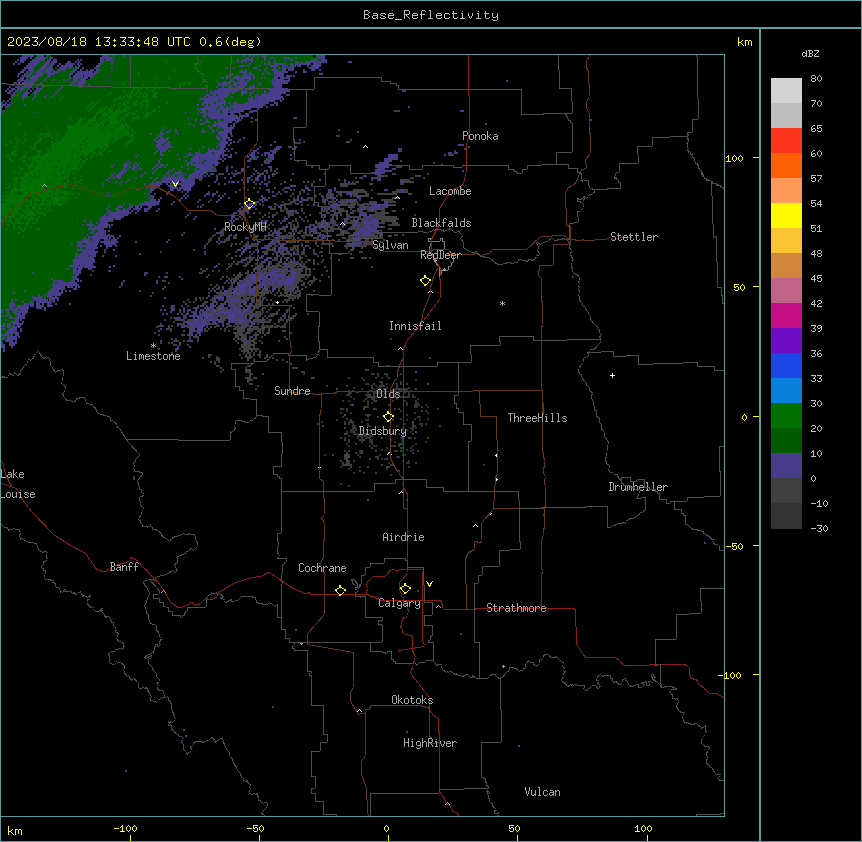The width and height of the screenshot is (862, 842).
Task: Click the yellow diamond marker near Cochrane
Action: pyautogui.click(x=340, y=590)
